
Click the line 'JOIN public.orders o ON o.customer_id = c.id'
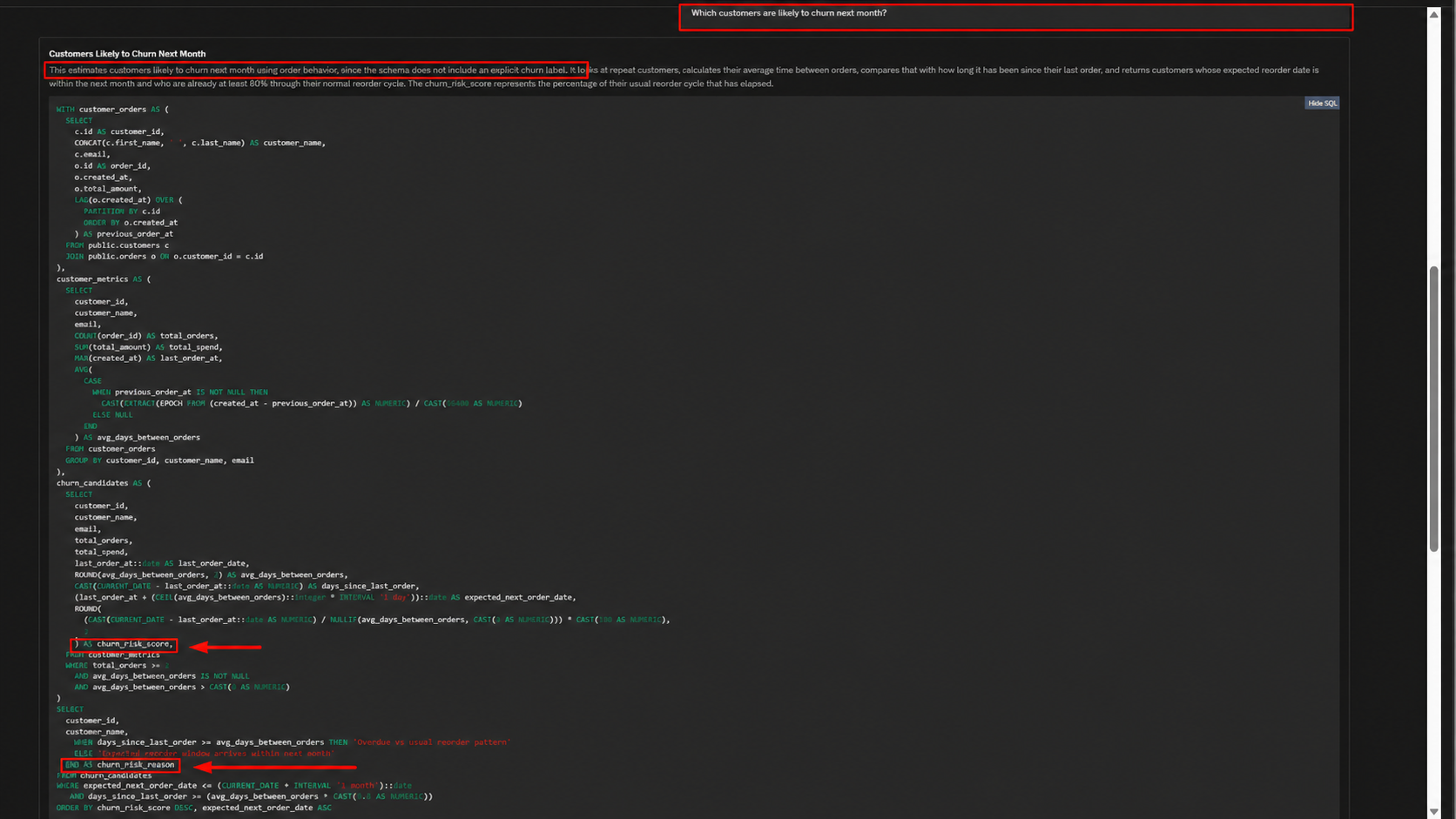(164, 257)
